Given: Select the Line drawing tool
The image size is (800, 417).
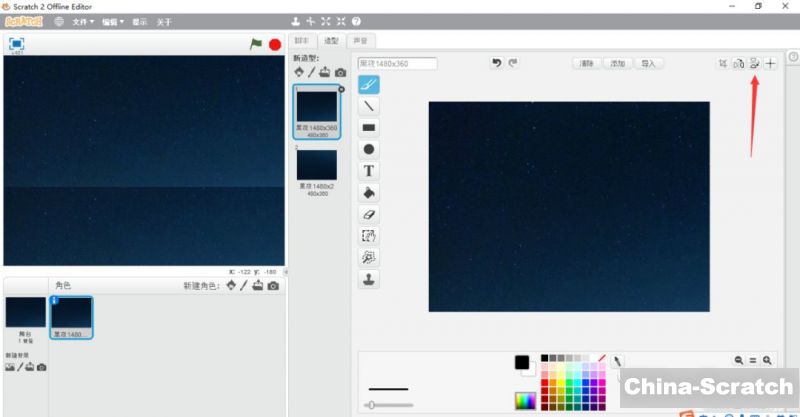Looking at the screenshot, I should (369, 106).
